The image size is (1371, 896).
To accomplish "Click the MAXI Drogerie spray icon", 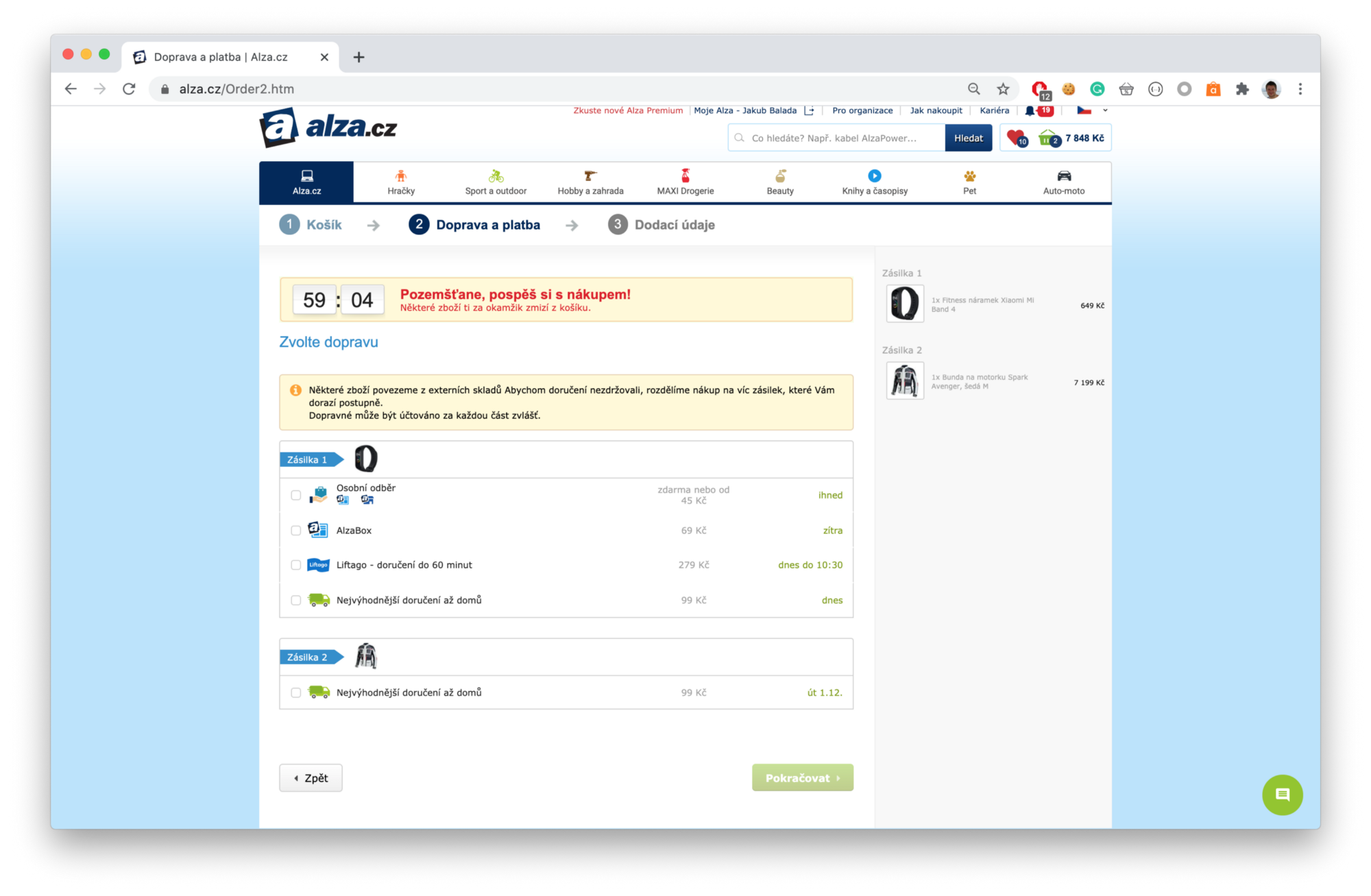I will point(685,175).
